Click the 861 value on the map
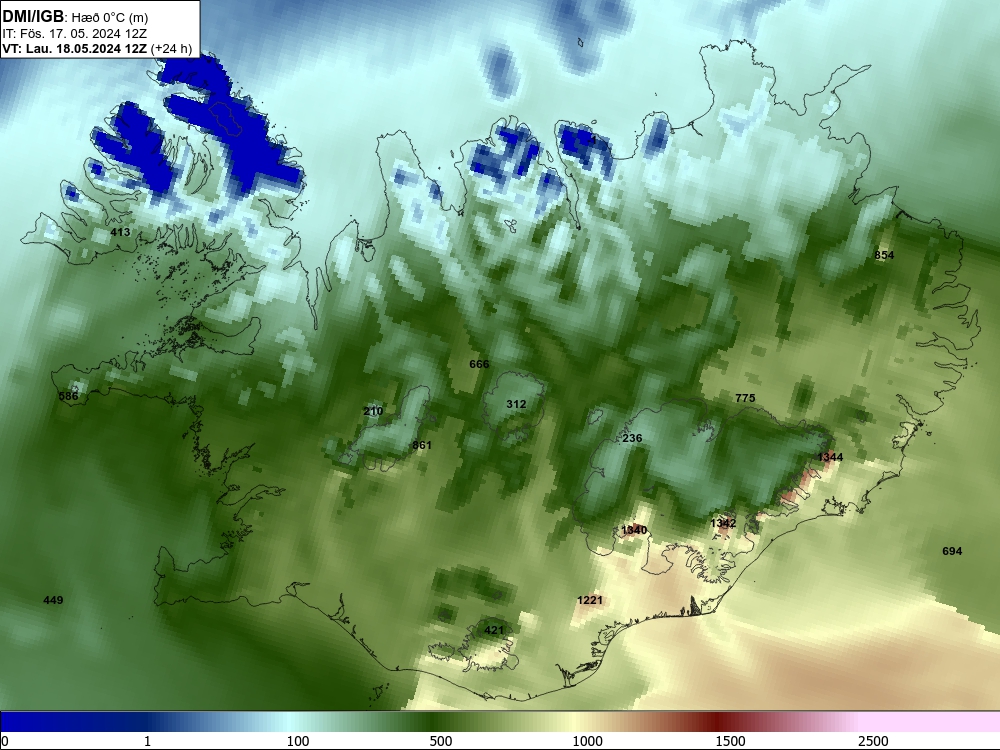 pos(422,445)
